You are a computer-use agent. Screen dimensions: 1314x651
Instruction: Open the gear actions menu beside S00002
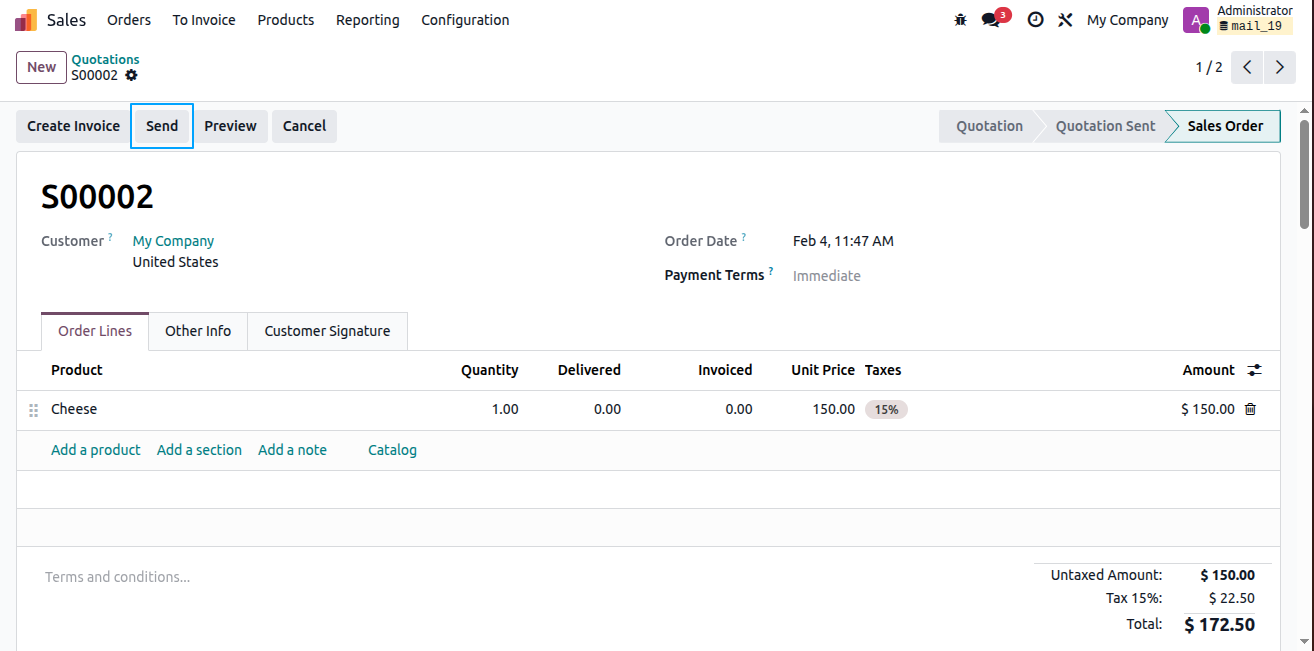pyautogui.click(x=131, y=75)
